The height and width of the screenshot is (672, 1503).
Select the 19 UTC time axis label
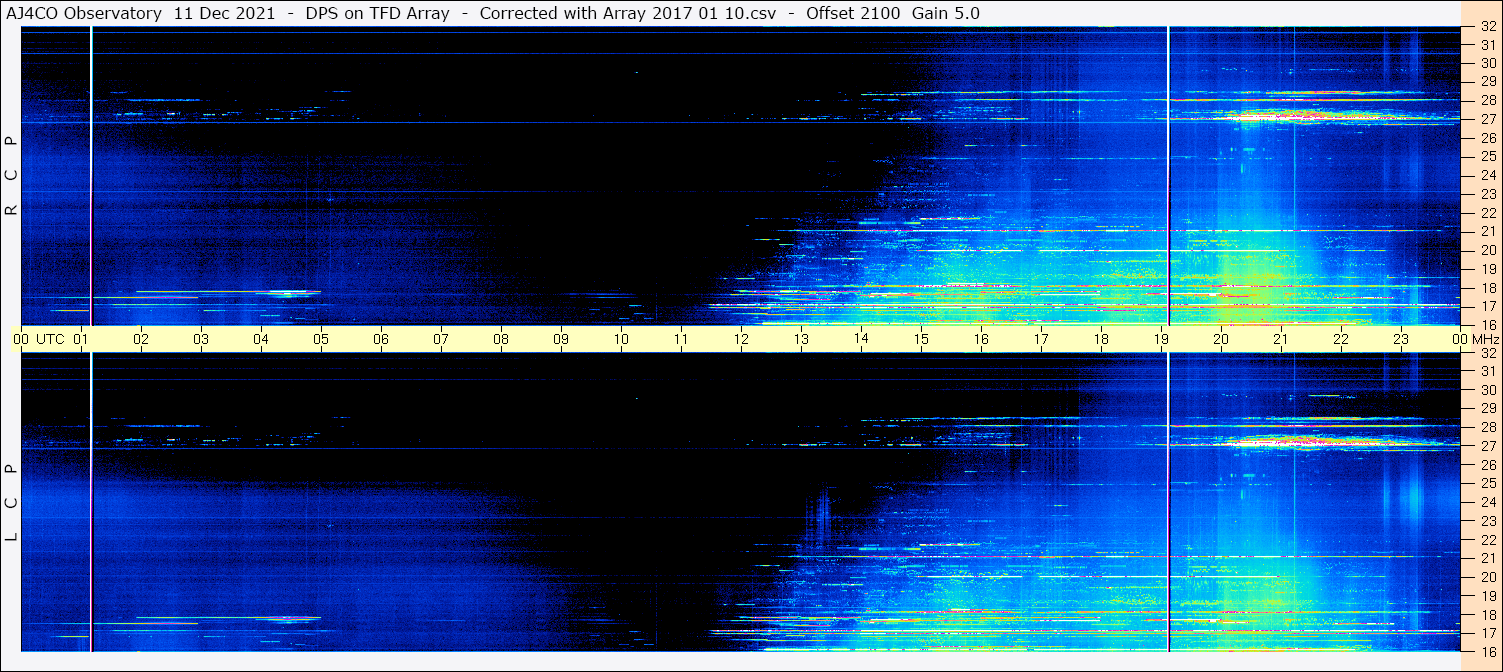coord(1161,339)
